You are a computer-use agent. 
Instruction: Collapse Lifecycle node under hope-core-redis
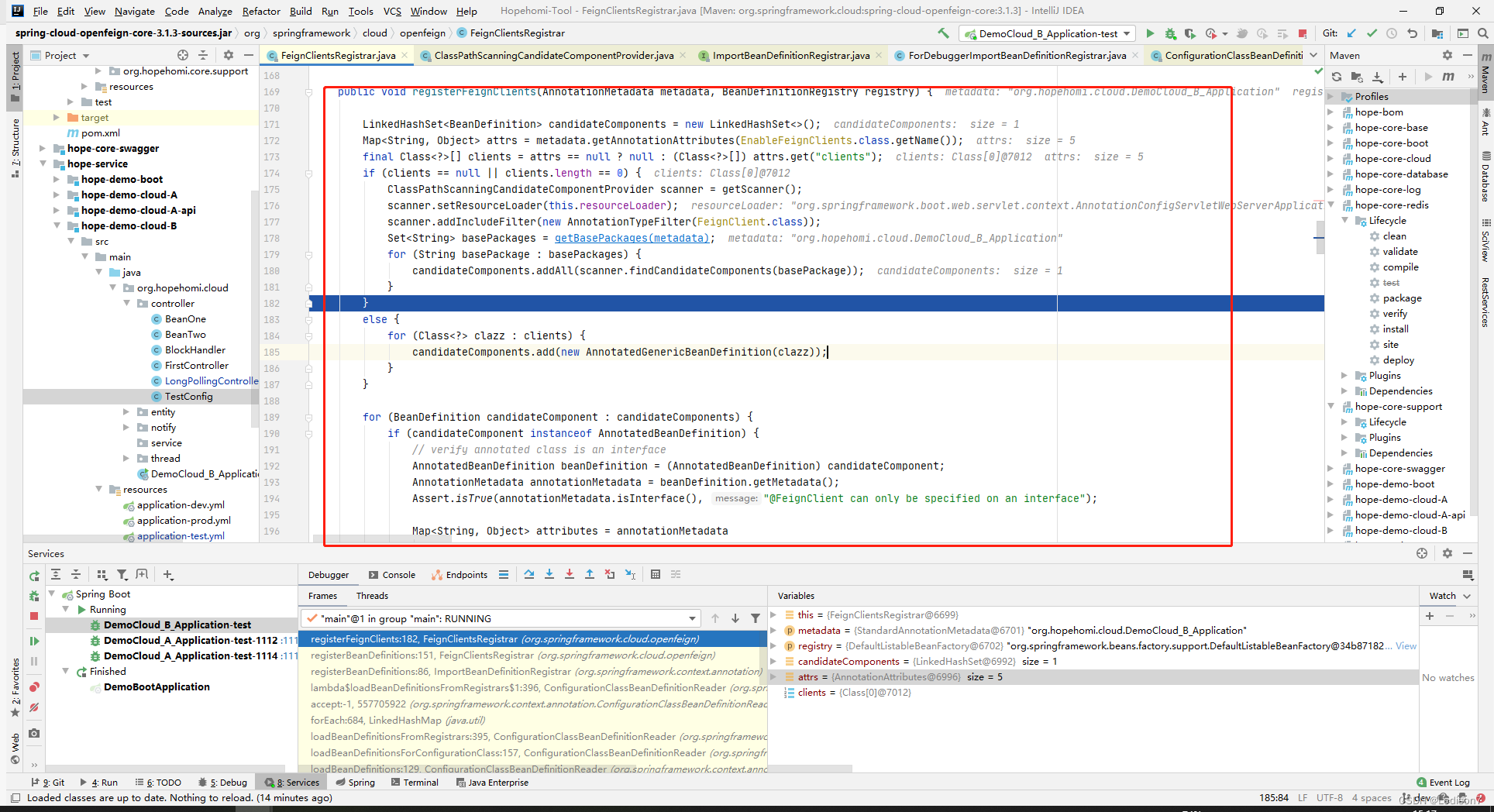pyautogui.click(x=1345, y=220)
